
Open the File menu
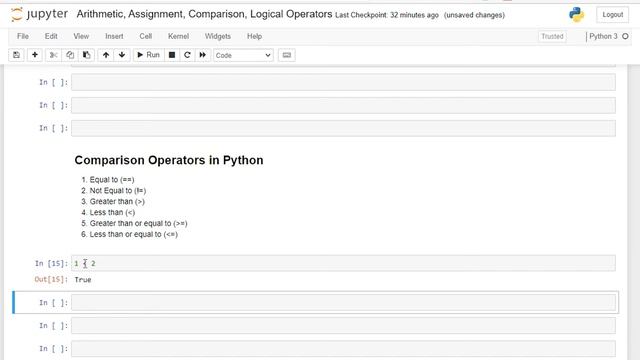(23, 36)
